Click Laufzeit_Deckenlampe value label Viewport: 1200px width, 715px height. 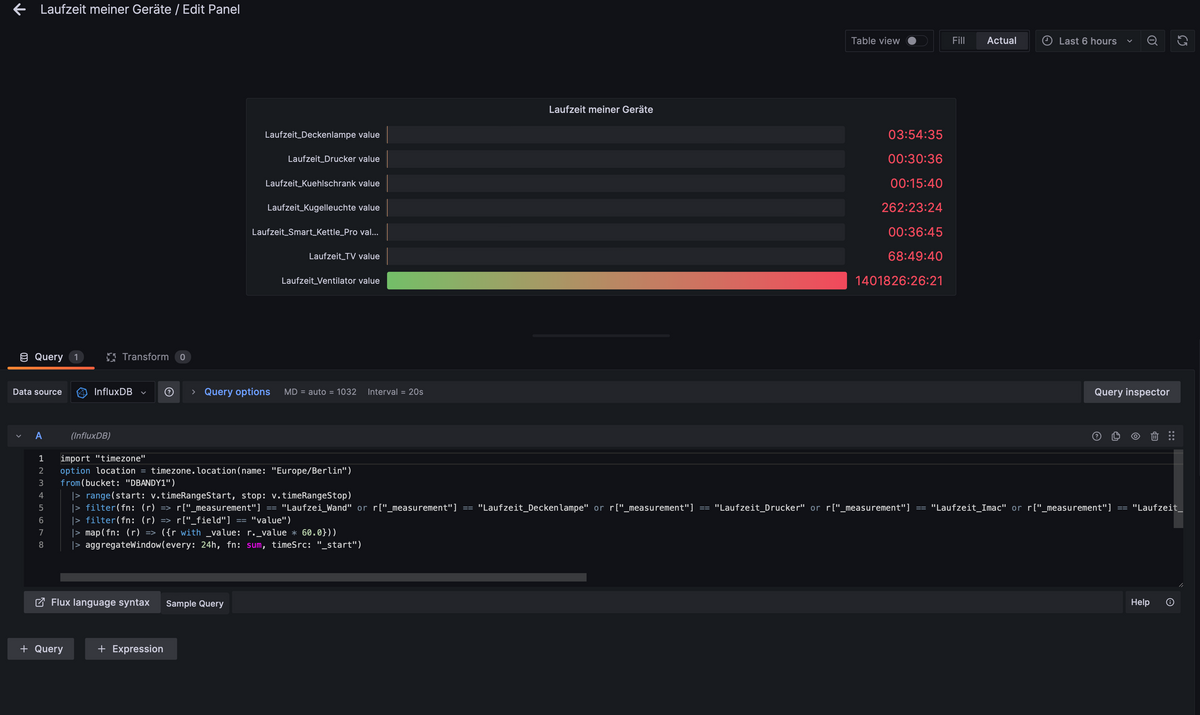[322, 134]
